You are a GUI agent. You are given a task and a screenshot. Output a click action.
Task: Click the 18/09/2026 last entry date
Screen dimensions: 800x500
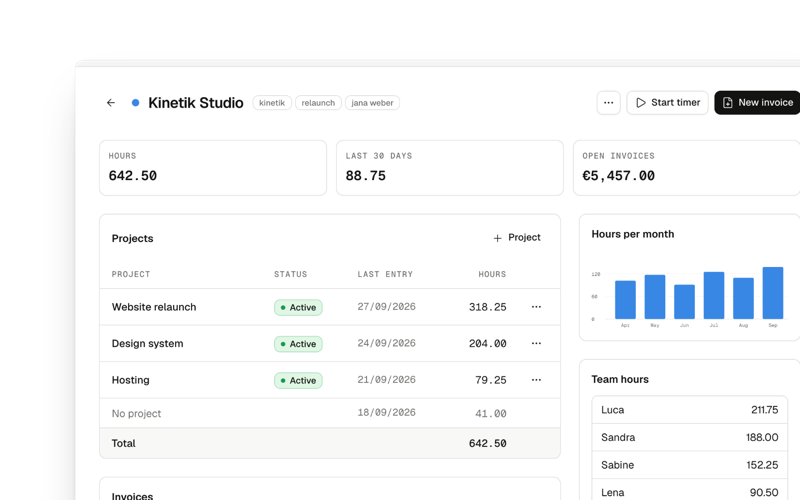click(x=386, y=412)
